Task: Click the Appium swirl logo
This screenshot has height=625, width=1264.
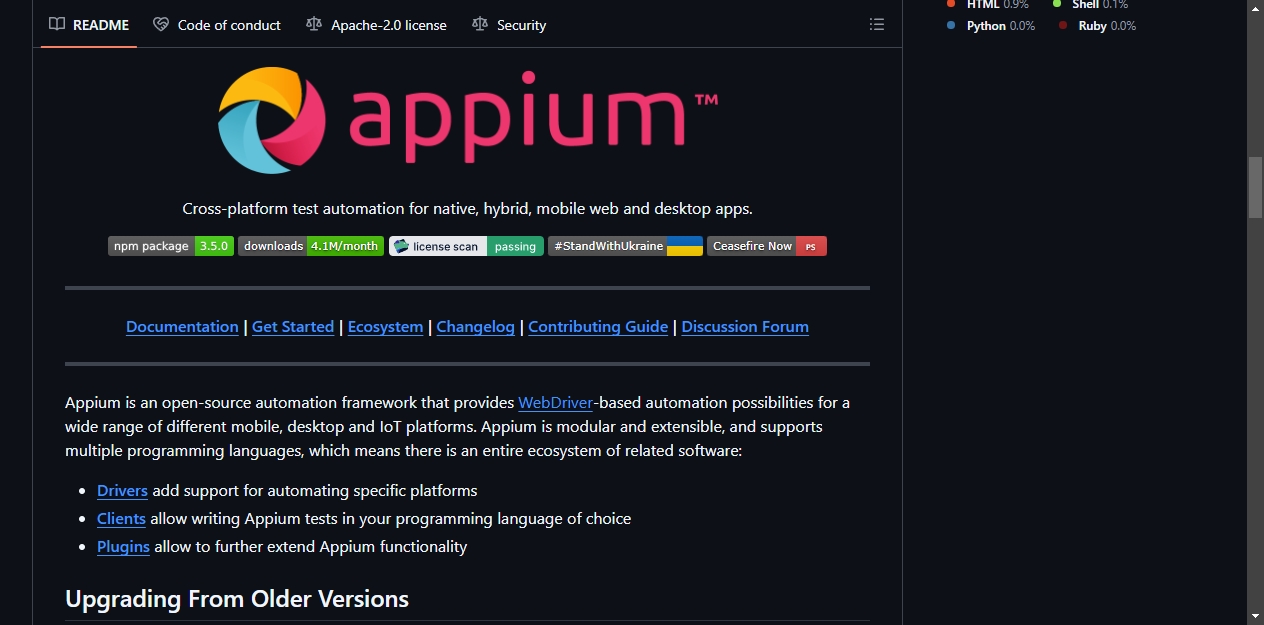Action: (271, 120)
